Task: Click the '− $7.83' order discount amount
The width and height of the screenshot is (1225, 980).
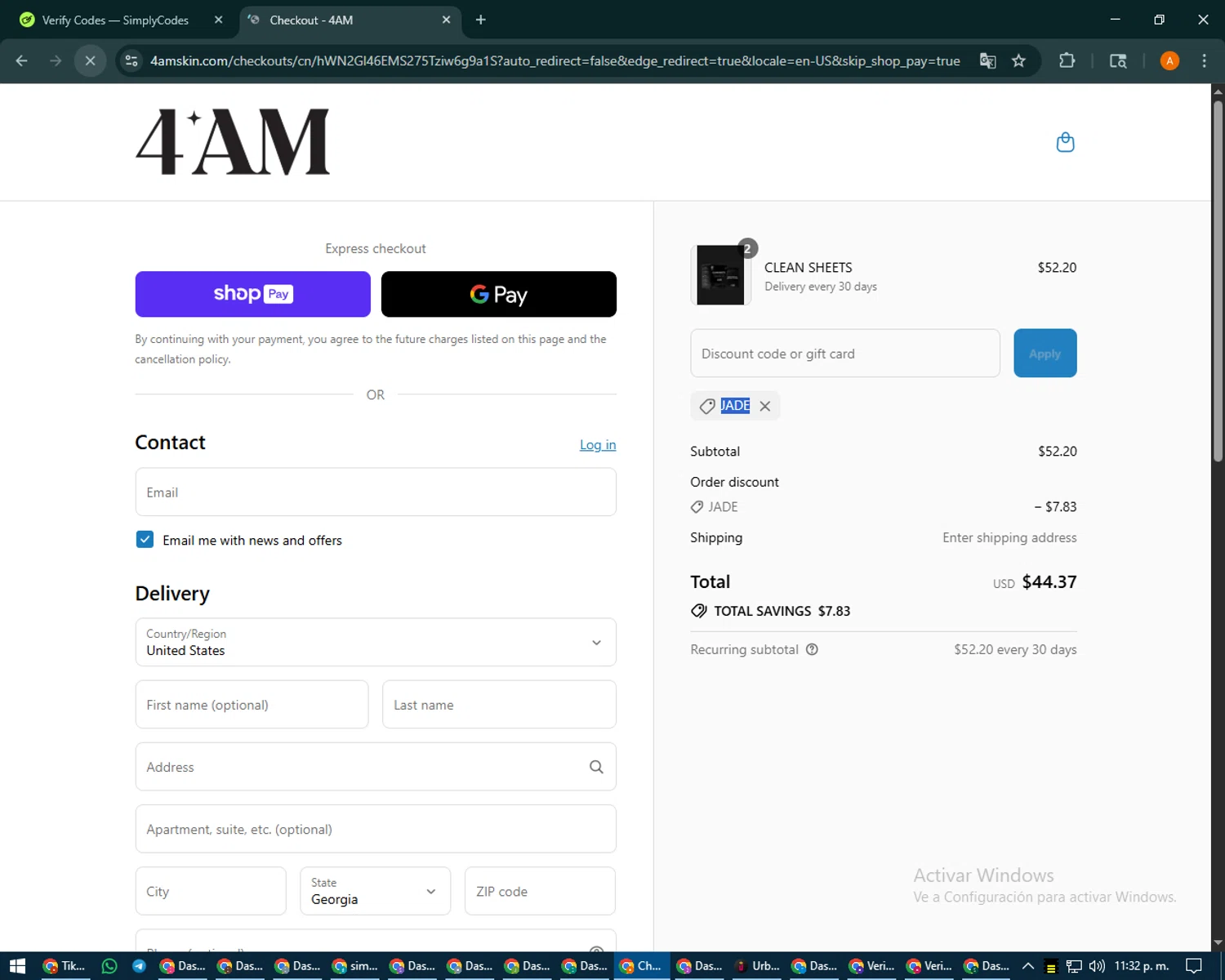Action: click(x=1055, y=506)
